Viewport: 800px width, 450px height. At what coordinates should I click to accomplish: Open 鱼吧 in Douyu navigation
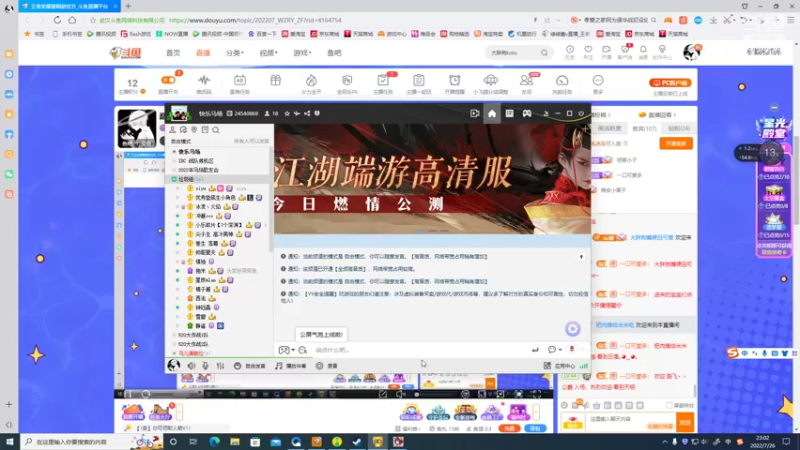(x=334, y=53)
